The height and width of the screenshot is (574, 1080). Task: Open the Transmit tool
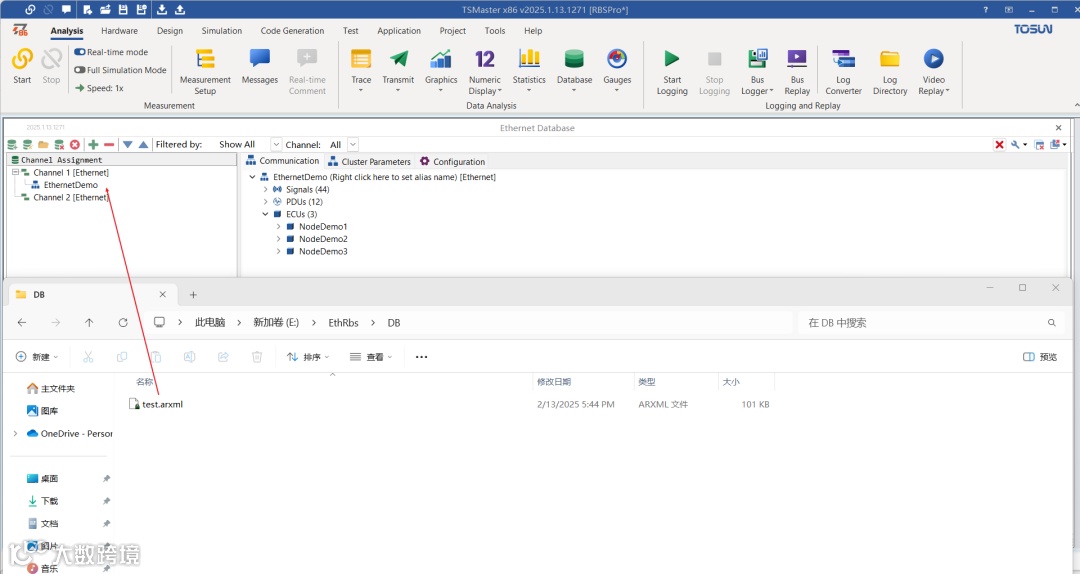(x=398, y=70)
